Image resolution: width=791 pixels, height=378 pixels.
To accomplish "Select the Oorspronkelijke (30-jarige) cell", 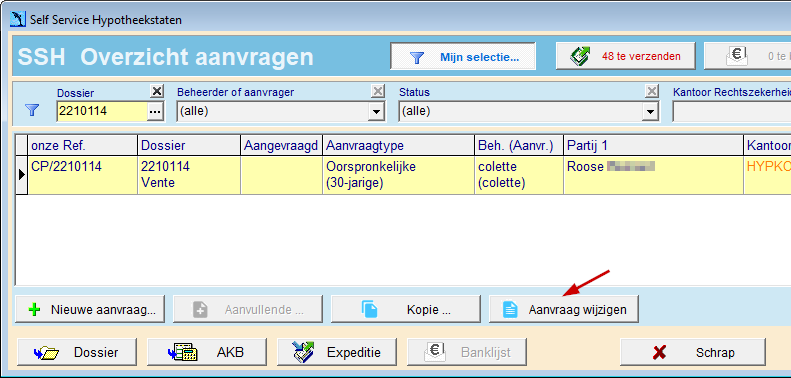I will click(x=399, y=175).
